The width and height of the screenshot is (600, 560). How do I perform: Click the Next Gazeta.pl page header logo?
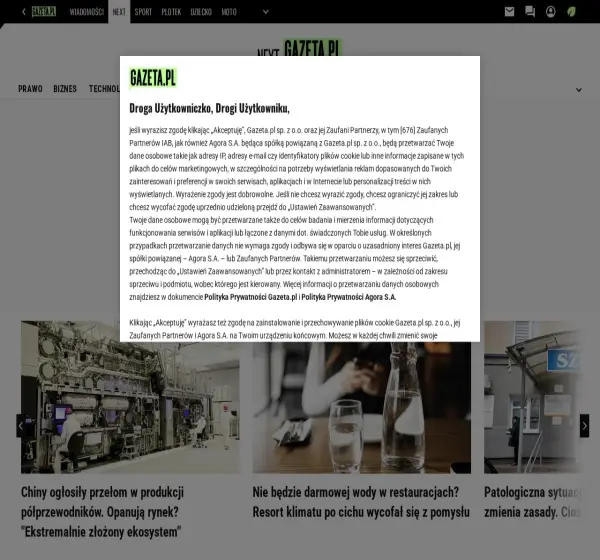[x=299, y=47]
